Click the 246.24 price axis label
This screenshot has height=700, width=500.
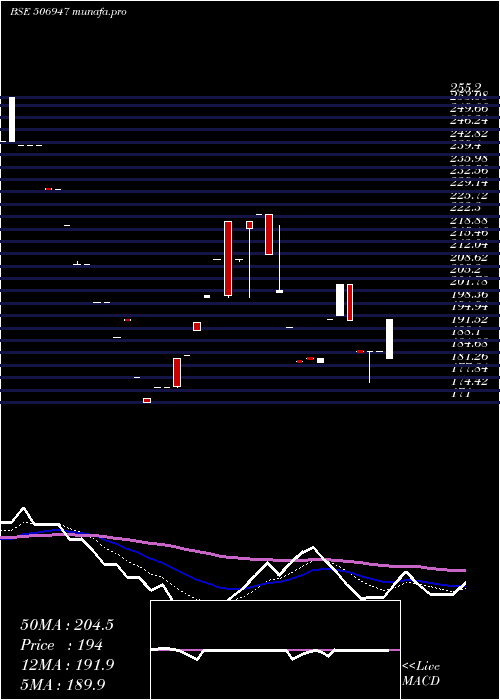pos(469,121)
